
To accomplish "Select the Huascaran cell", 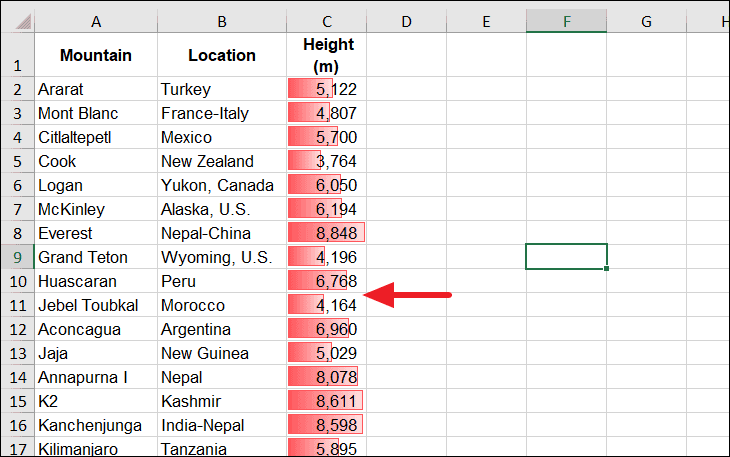I will (96, 281).
